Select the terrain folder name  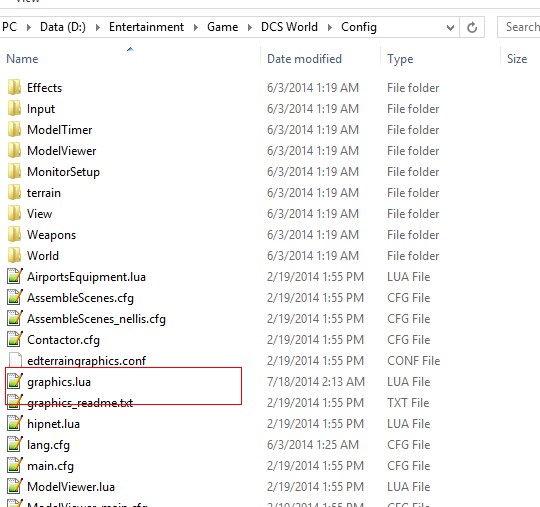click(x=44, y=193)
